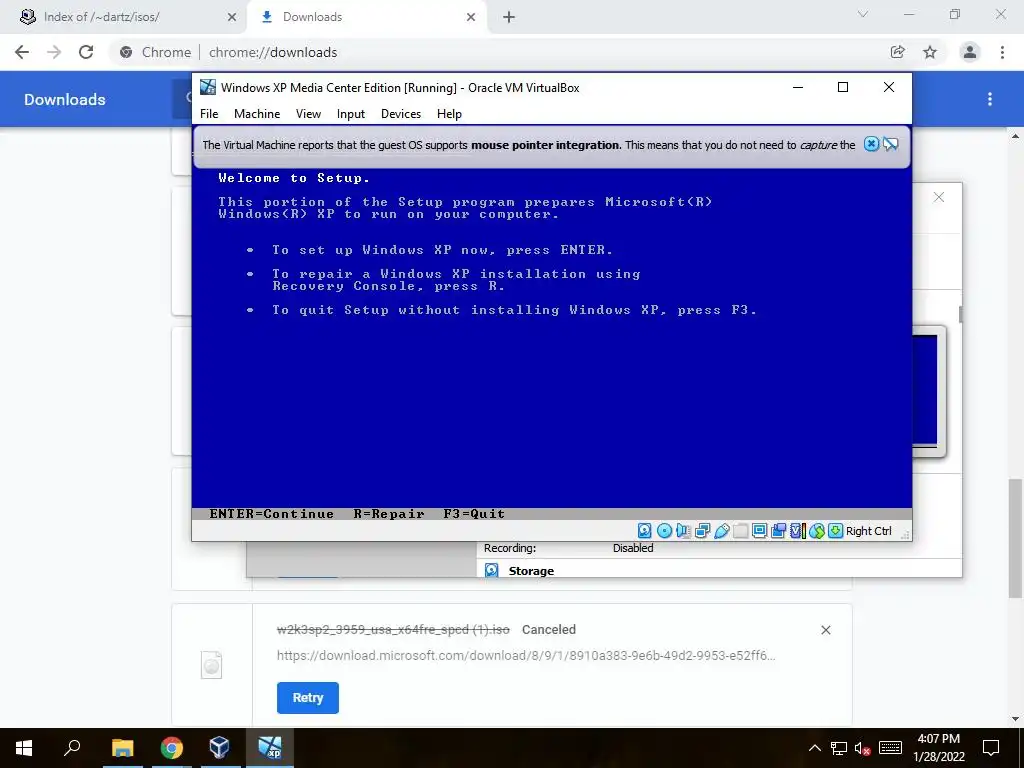Open the Machine menu in VirtualBox
Screen dimensions: 1024x768
[x=257, y=114]
